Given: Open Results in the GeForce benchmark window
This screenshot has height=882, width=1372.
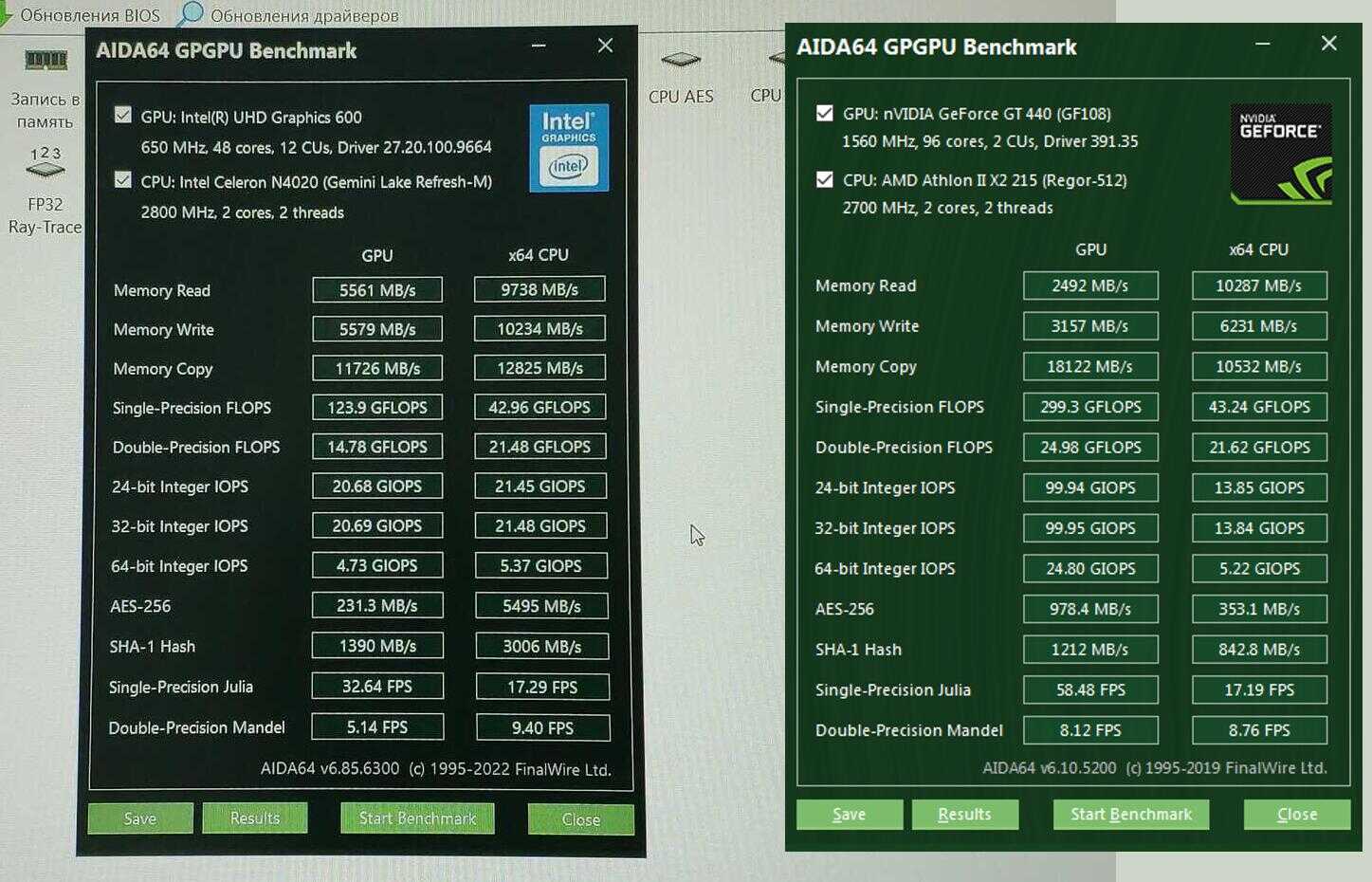Looking at the screenshot, I should (965, 815).
